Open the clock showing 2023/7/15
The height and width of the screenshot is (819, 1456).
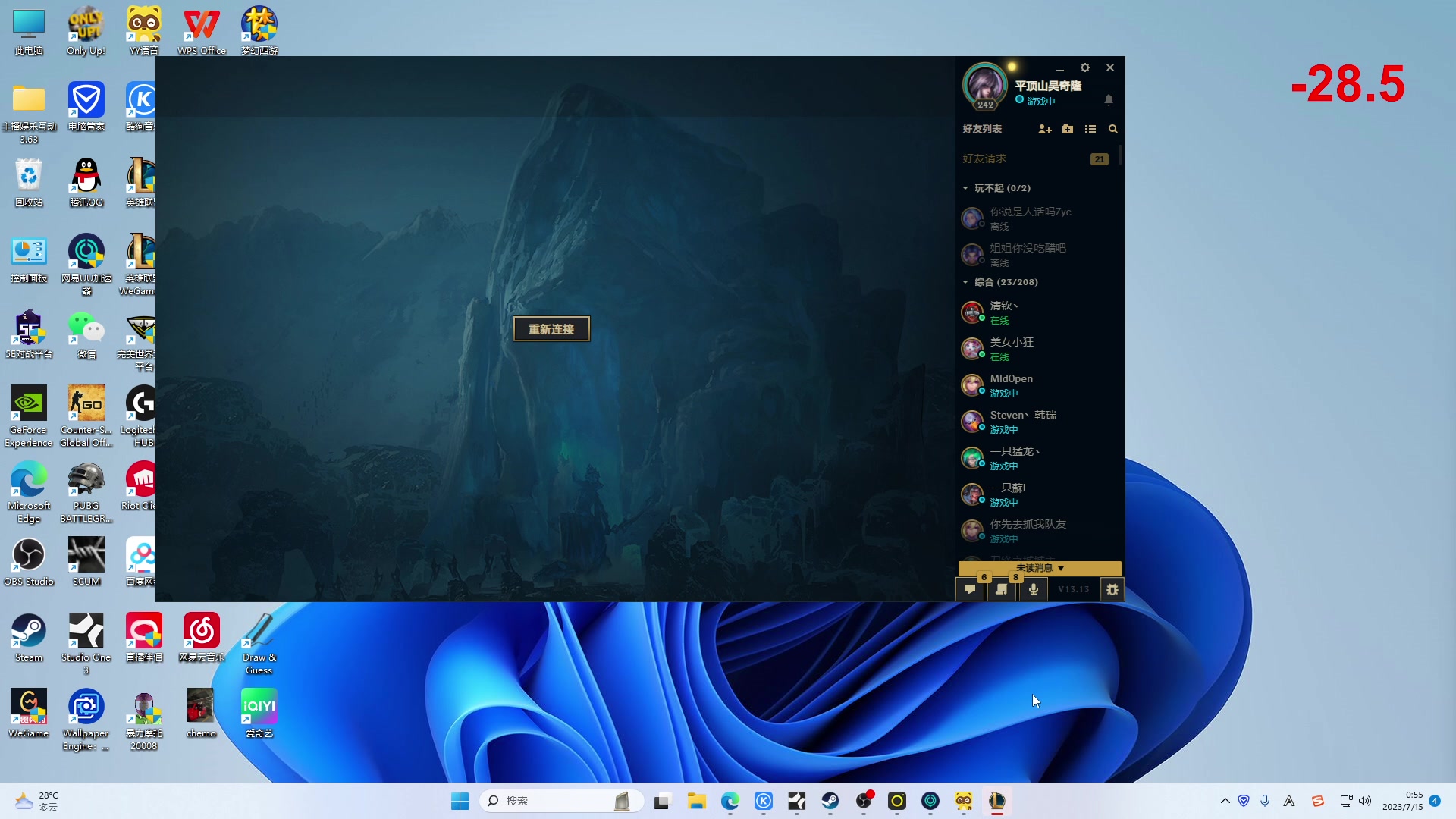tap(1403, 801)
